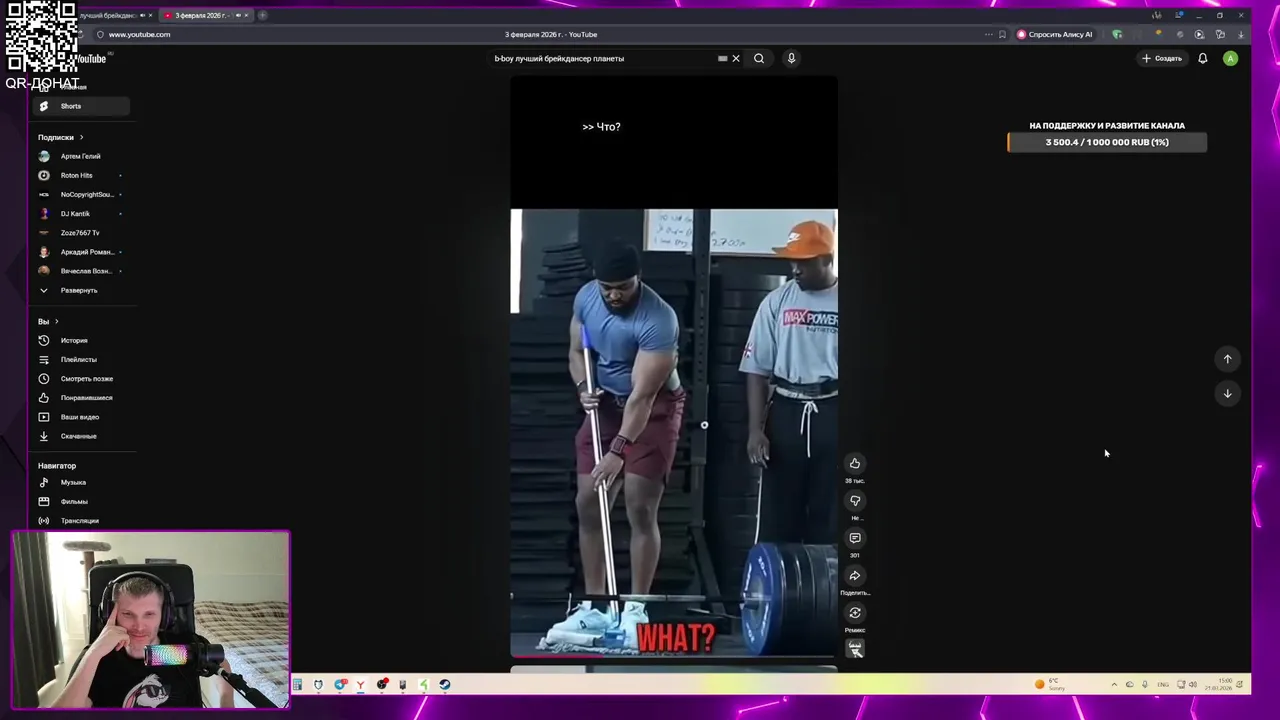The width and height of the screenshot is (1280, 720).
Task: Open Артем Гелий subscription channel
Action: tap(80, 156)
